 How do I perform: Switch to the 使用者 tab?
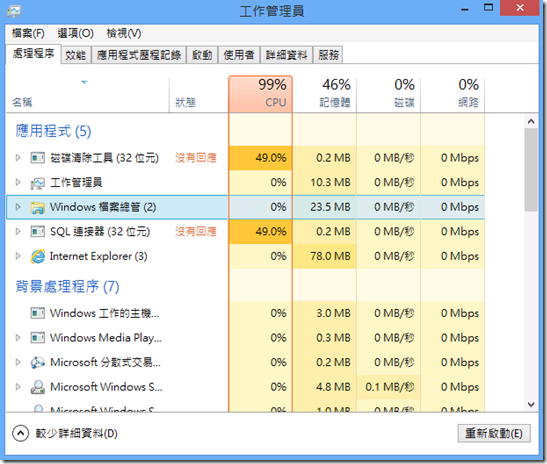[239, 55]
